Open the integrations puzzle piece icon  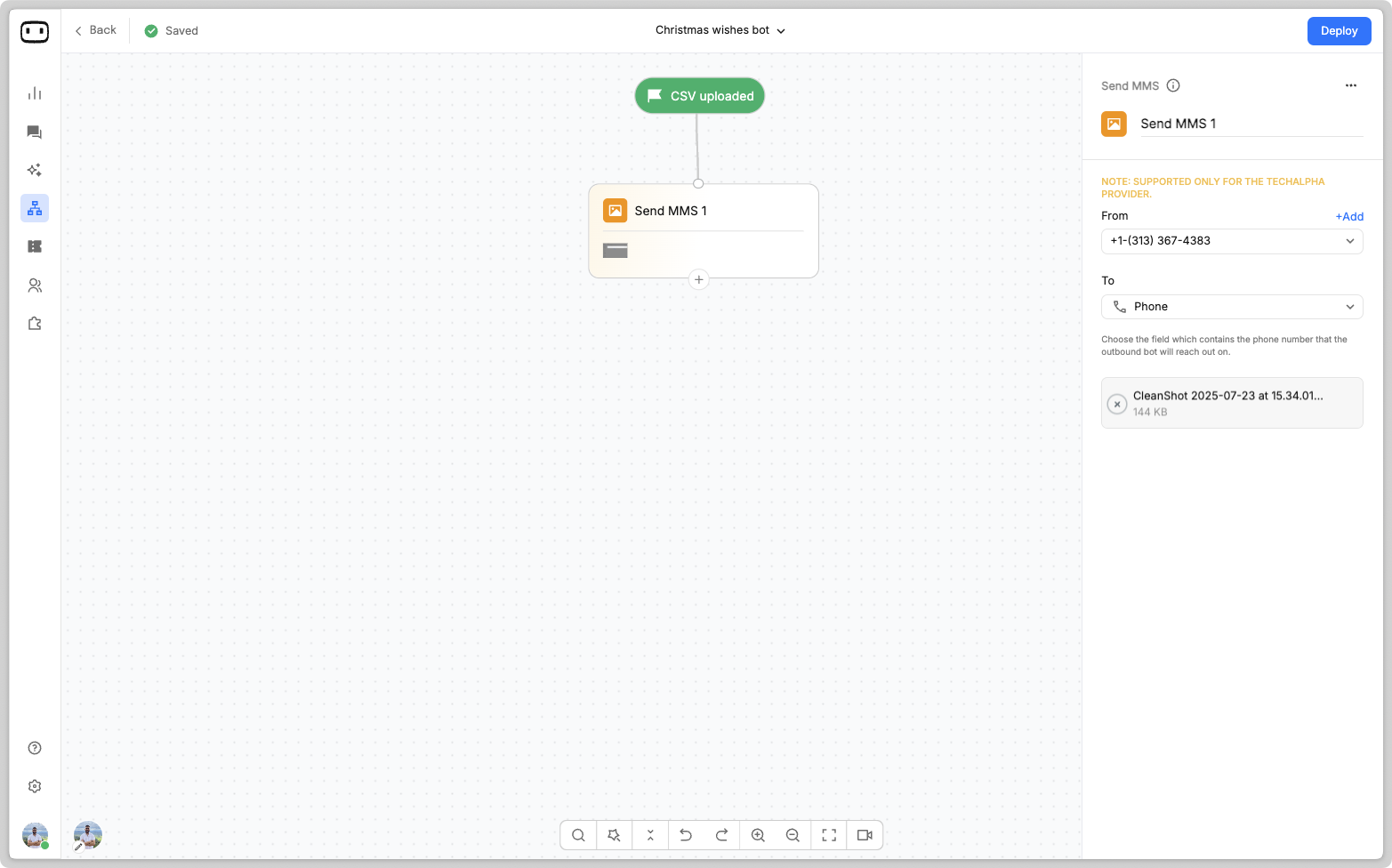click(35, 324)
